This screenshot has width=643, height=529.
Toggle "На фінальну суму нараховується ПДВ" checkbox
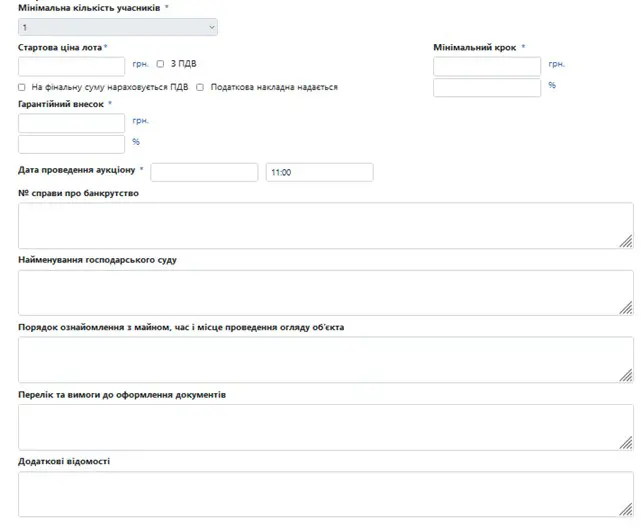(x=22, y=87)
